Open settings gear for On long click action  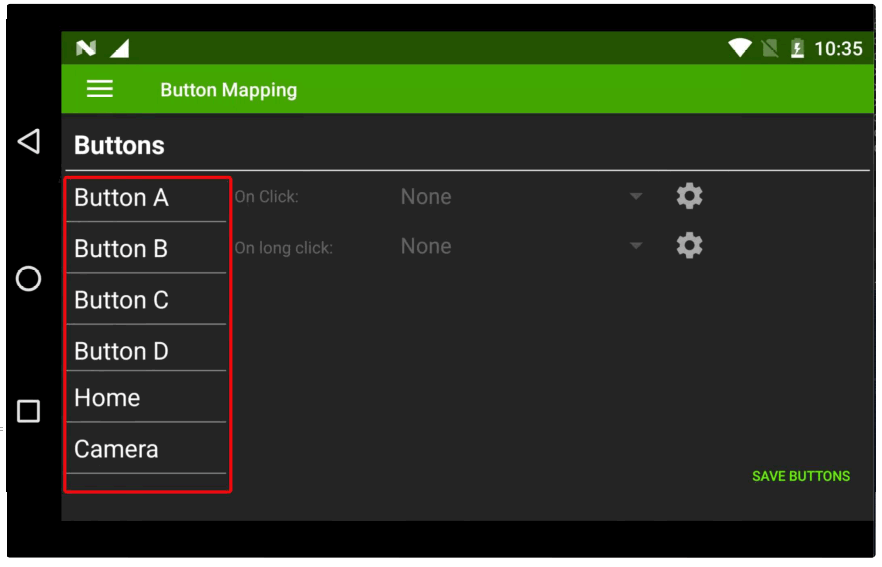689,246
